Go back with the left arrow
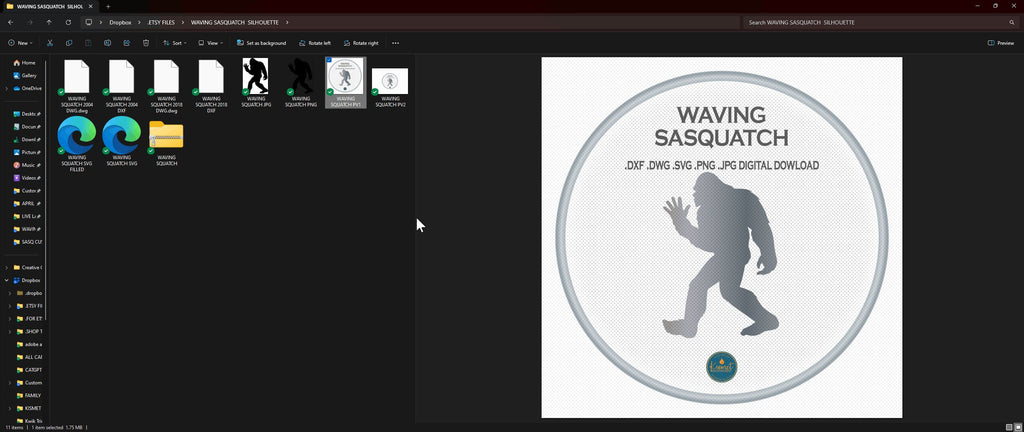1024x432 pixels. (x=10, y=22)
